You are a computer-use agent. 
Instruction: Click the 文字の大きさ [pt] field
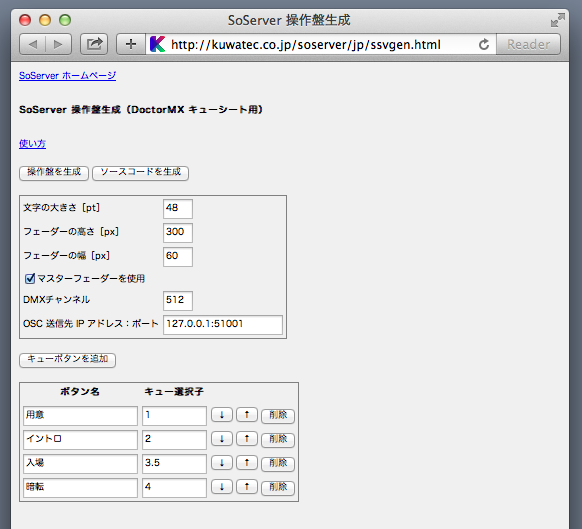click(x=178, y=209)
